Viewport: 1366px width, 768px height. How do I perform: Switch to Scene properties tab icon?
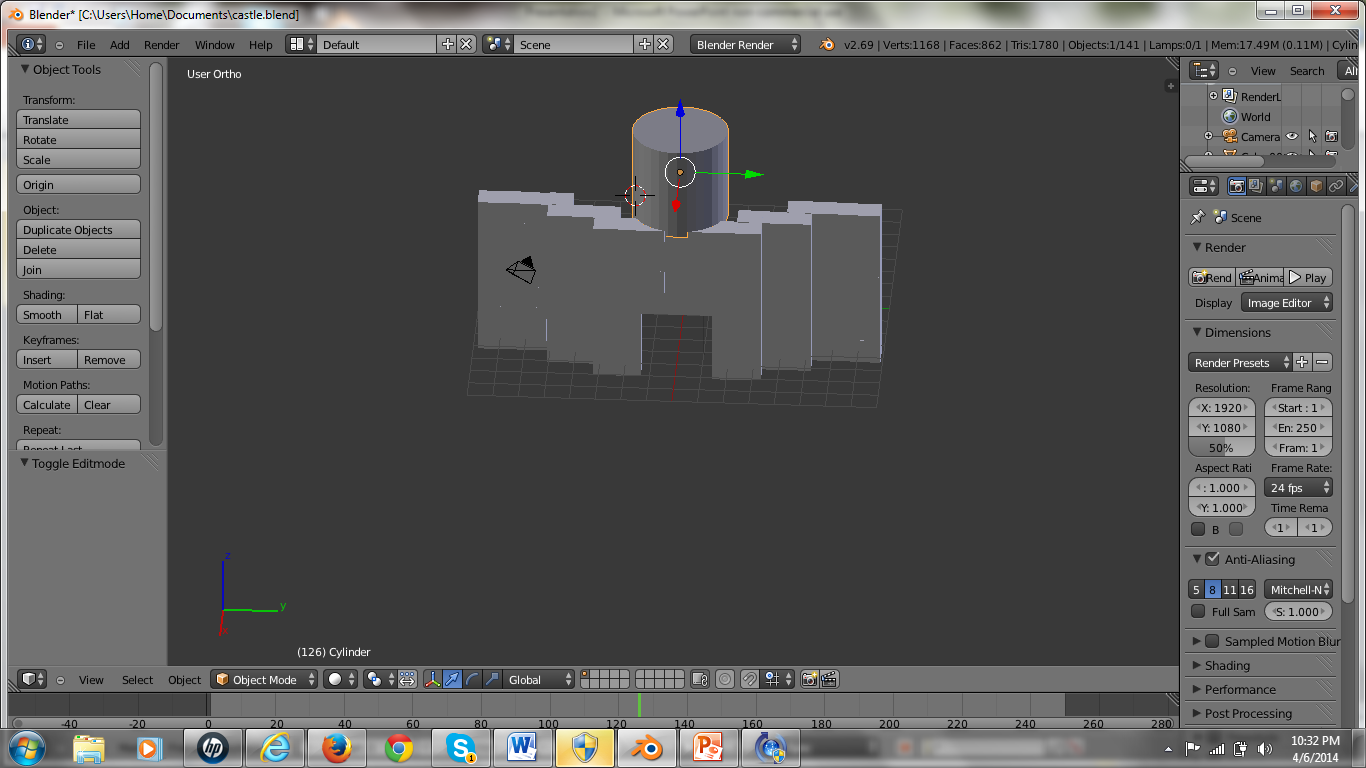tap(1278, 187)
